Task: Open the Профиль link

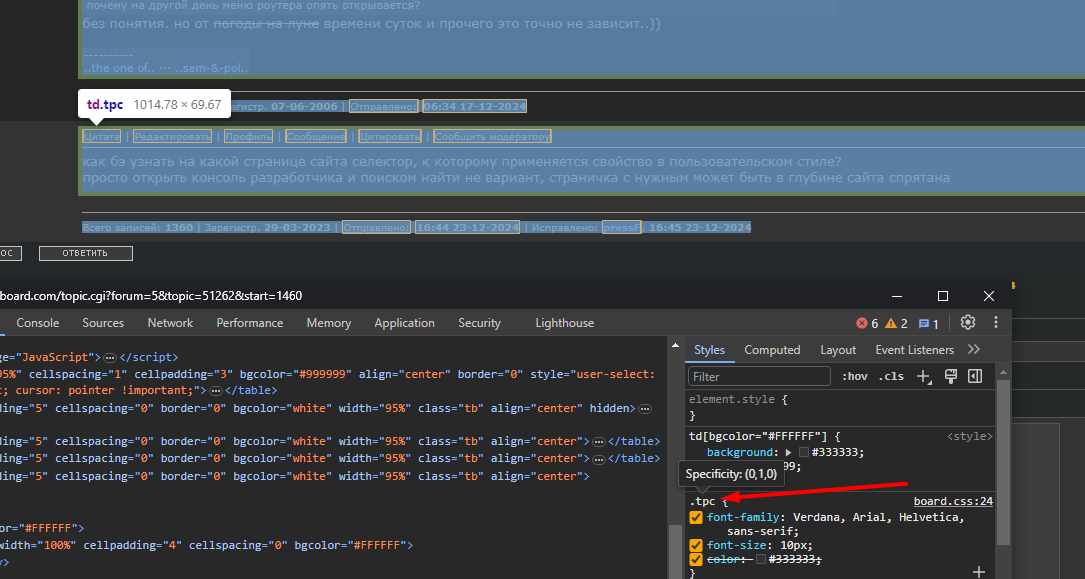Action: click(x=249, y=136)
